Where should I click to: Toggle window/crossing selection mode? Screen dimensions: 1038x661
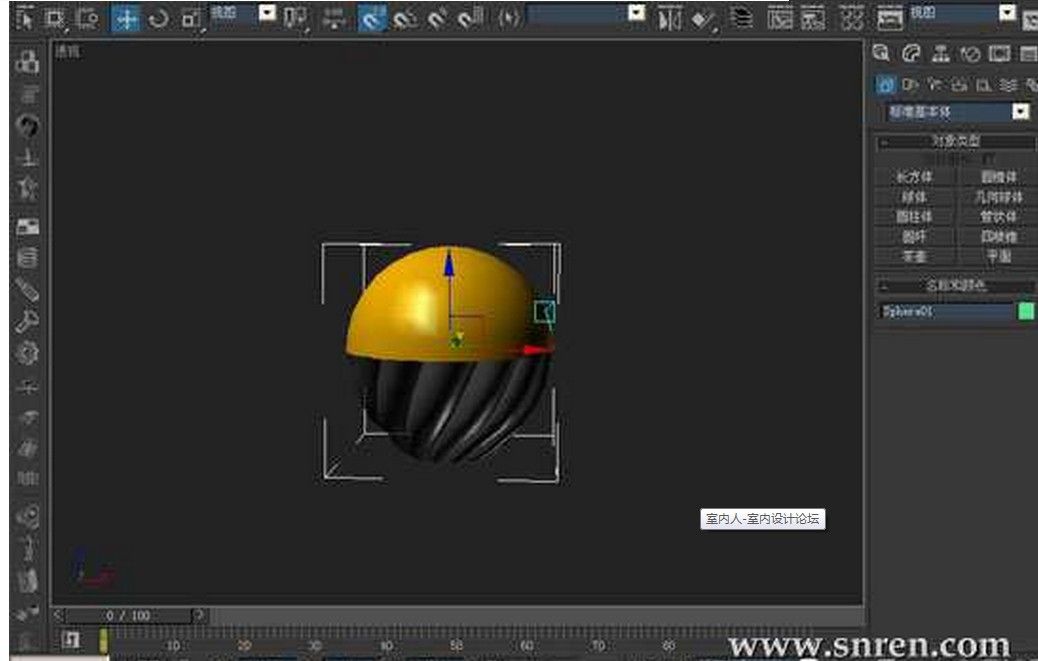(87, 19)
